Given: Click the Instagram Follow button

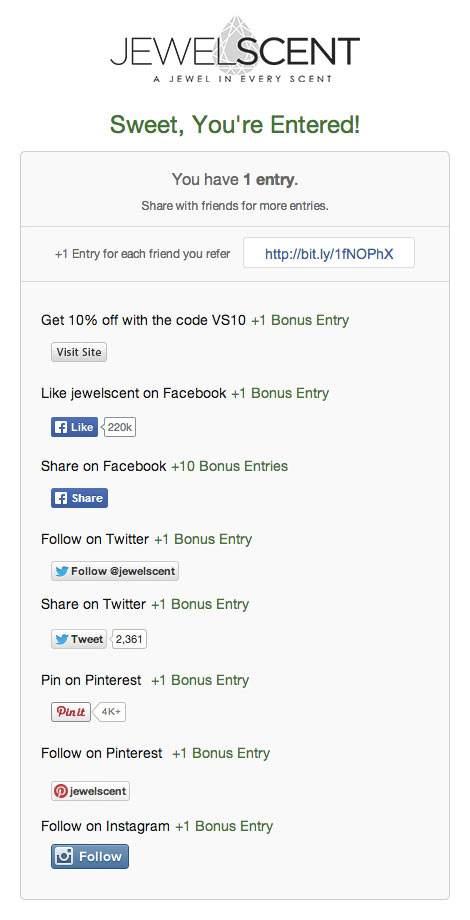Looking at the screenshot, I should tap(90, 857).
